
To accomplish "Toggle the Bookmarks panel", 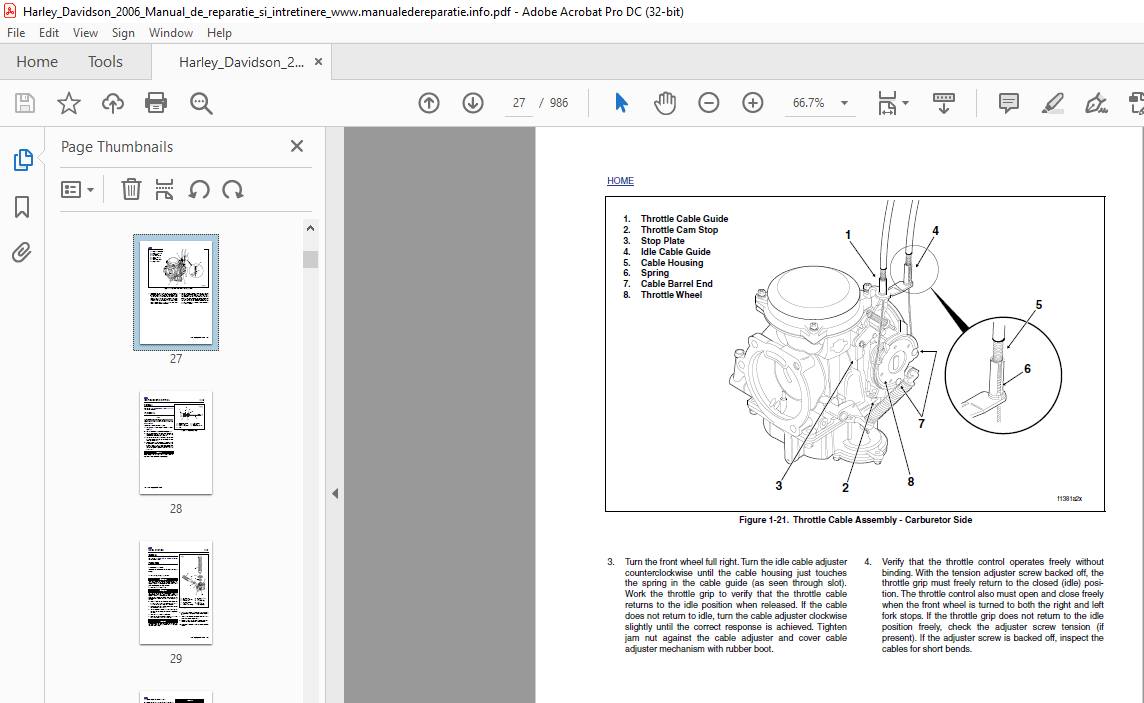I will point(21,207).
